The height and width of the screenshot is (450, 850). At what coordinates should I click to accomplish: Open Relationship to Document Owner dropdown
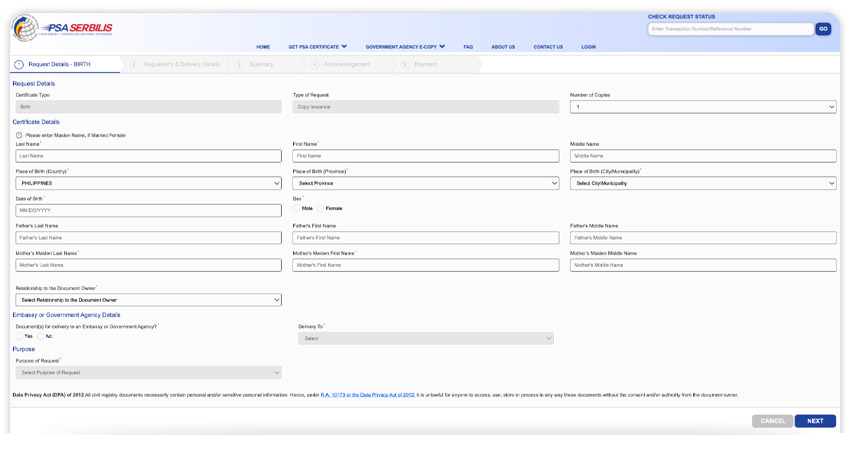pyautogui.click(x=149, y=300)
